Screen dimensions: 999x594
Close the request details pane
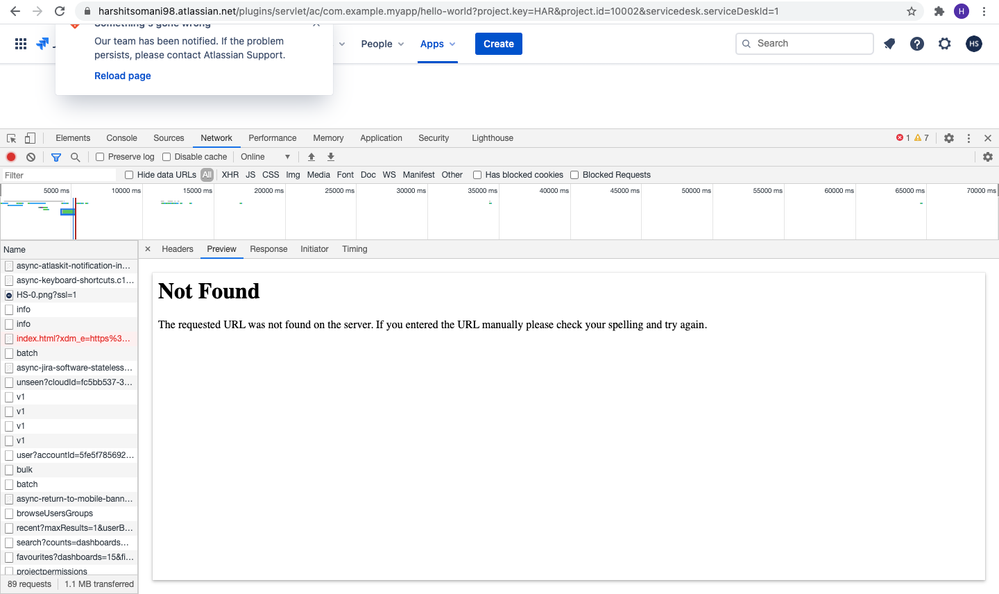pos(148,249)
